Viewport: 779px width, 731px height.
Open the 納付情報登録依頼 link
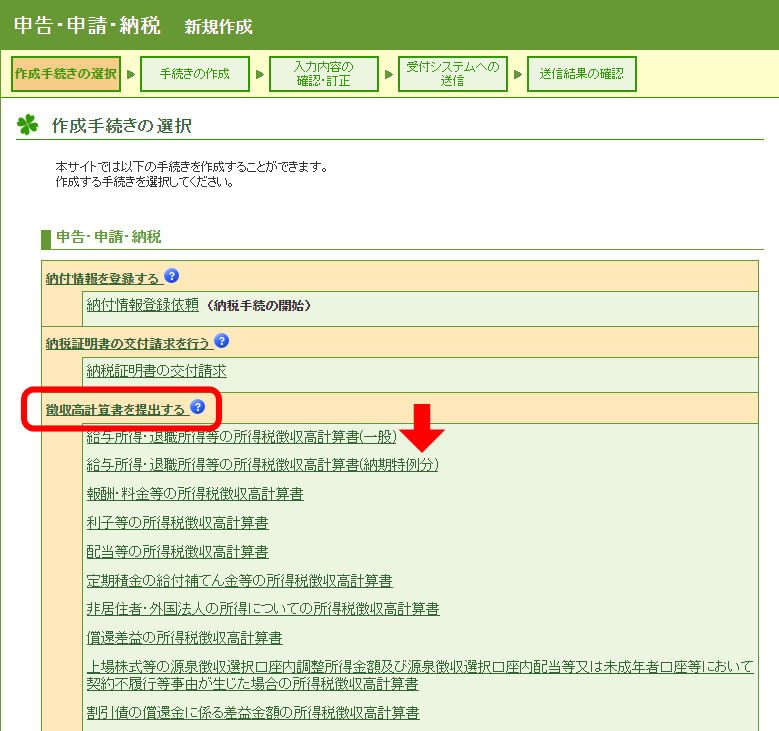[143, 305]
